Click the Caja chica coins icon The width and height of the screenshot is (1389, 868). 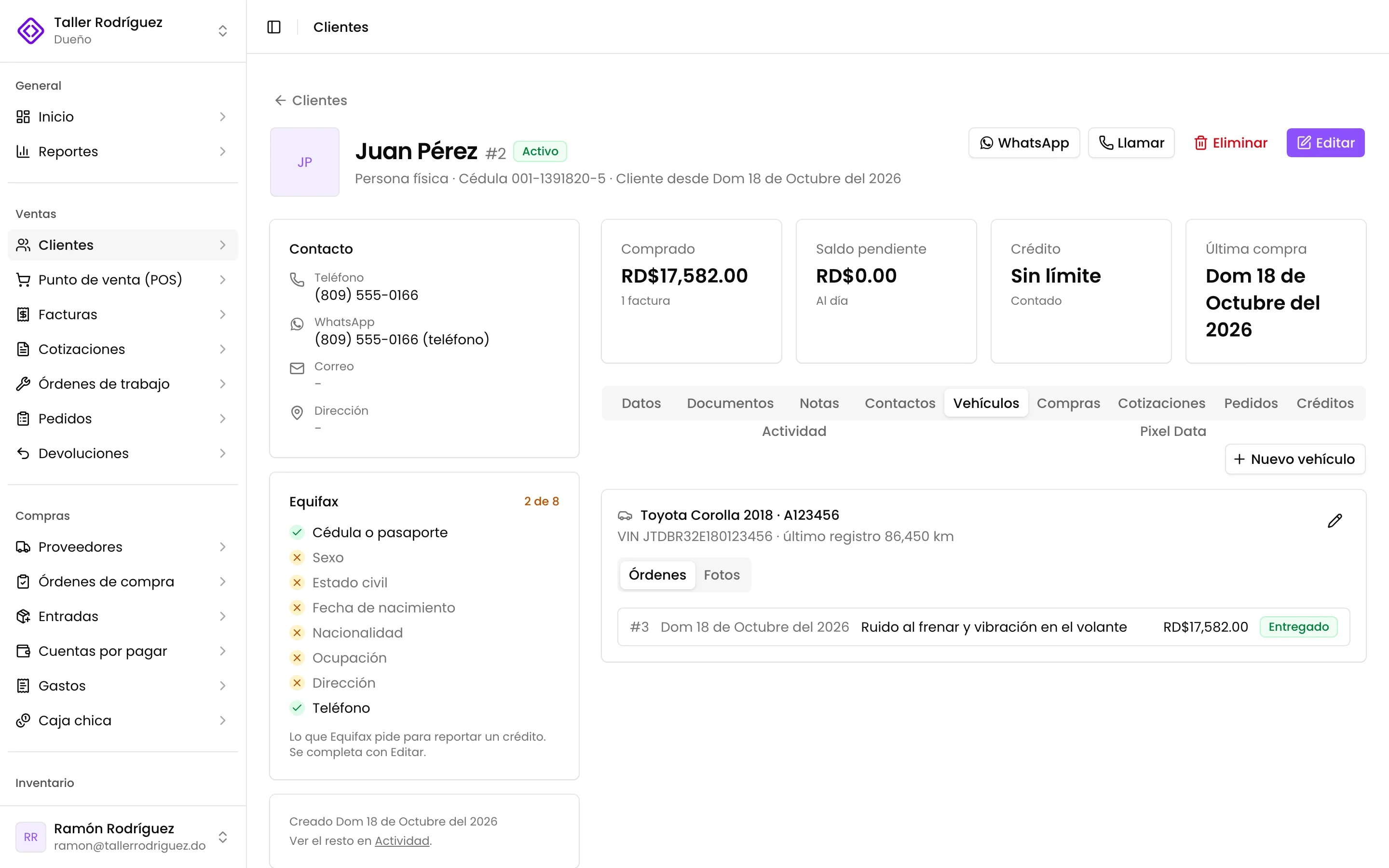tap(23, 720)
